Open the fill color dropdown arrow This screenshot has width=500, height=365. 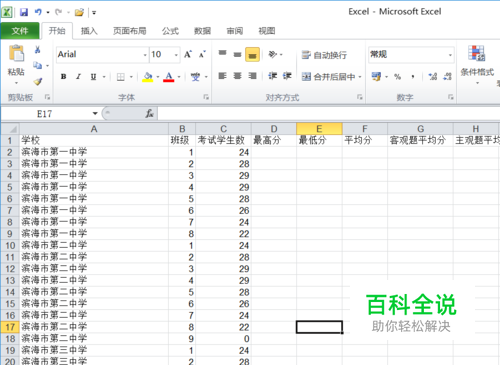pos(157,77)
